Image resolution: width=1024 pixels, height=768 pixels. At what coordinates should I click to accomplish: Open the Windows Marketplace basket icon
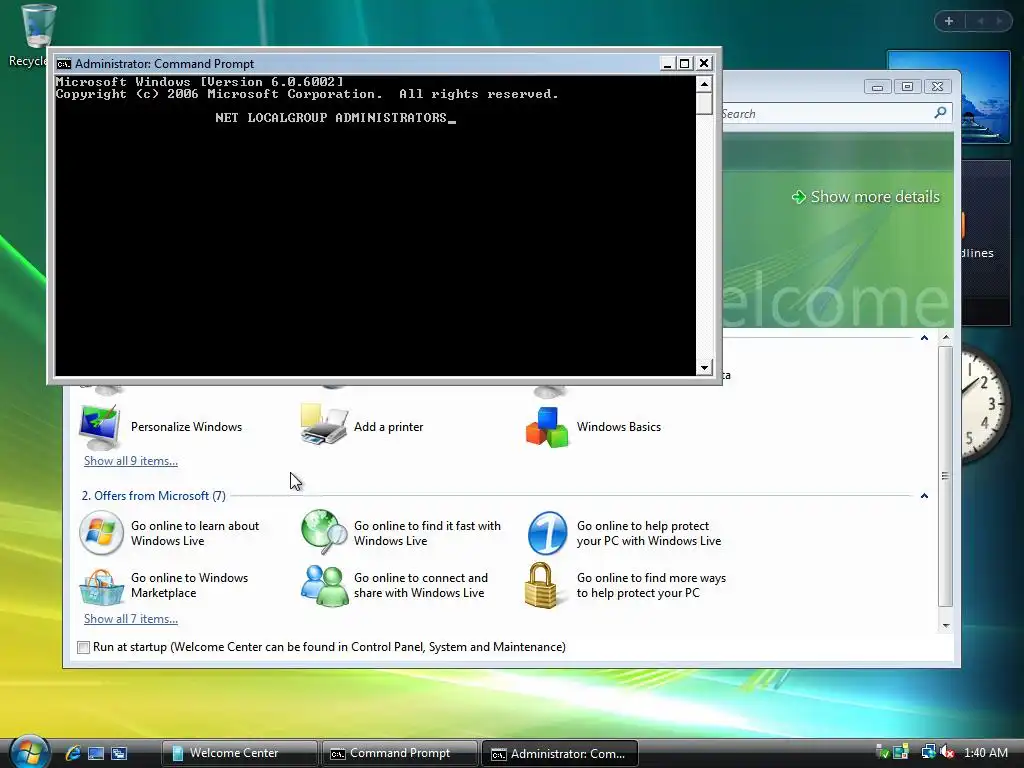coord(101,587)
